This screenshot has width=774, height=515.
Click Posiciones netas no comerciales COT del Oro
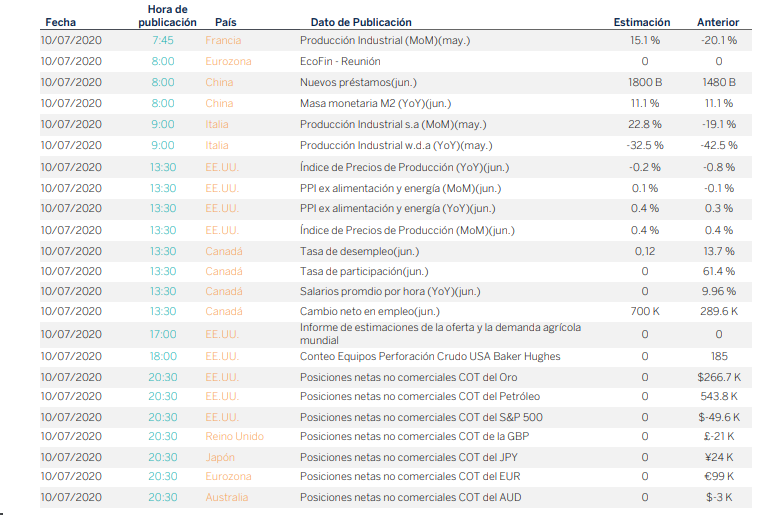pyautogui.click(x=408, y=377)
